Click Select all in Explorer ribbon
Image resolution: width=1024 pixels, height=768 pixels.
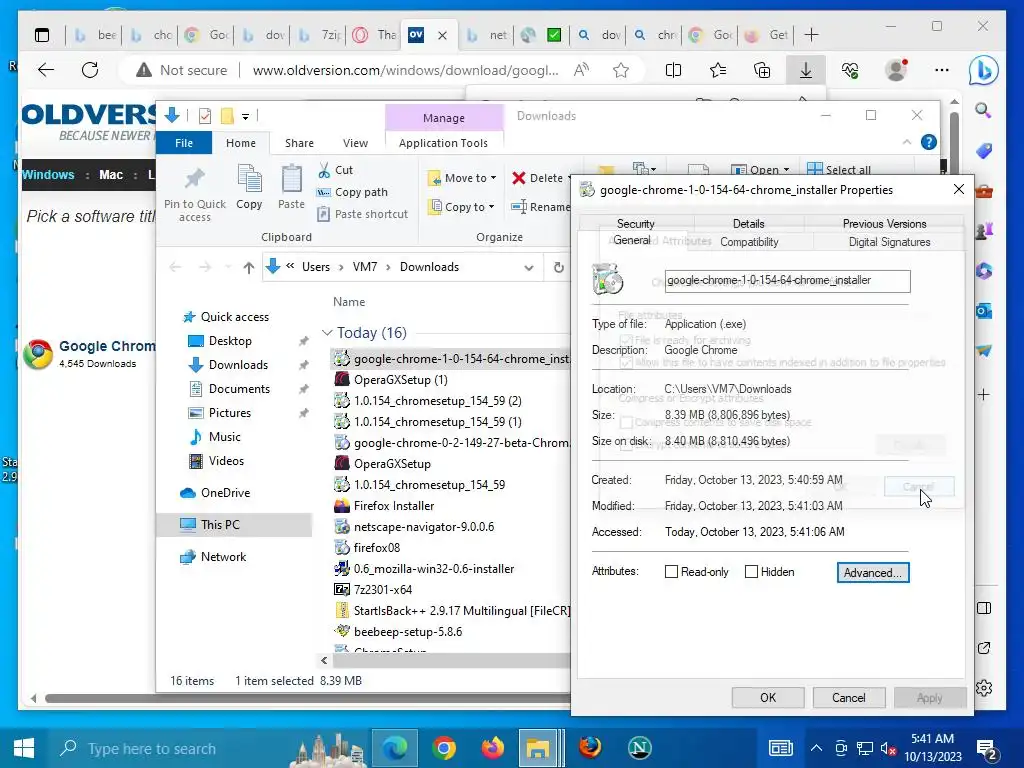point(839,169)
